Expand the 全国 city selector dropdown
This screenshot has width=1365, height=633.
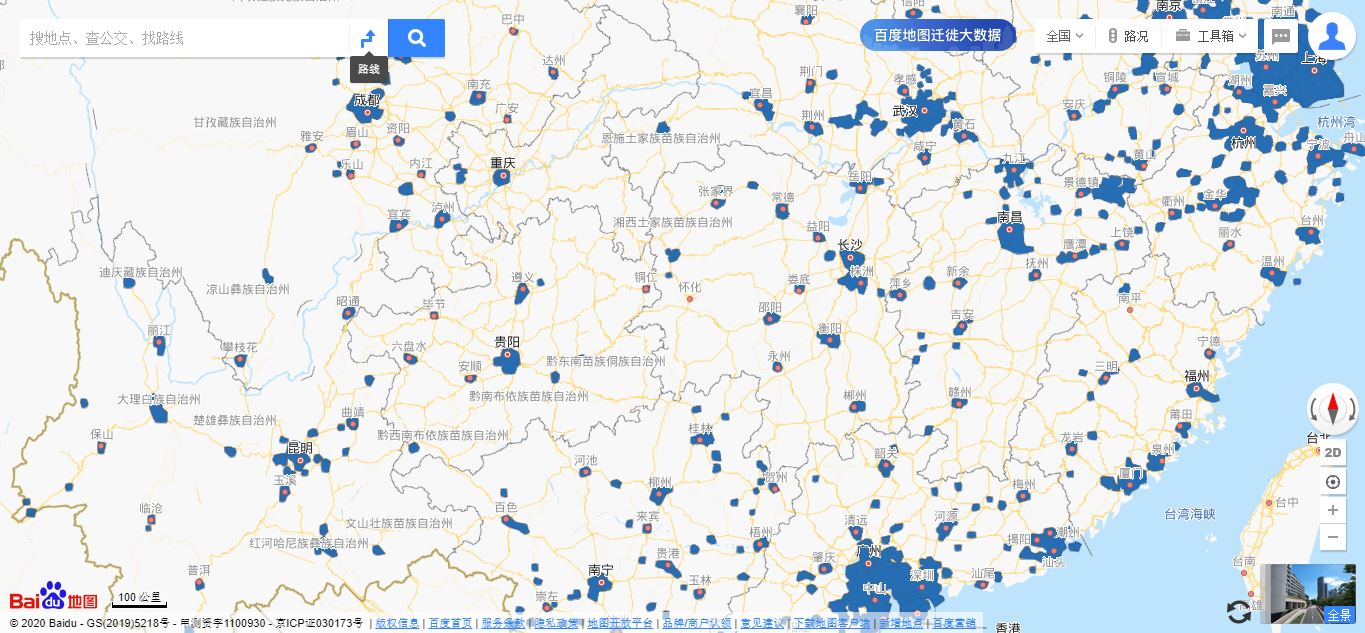[1064, 36]
